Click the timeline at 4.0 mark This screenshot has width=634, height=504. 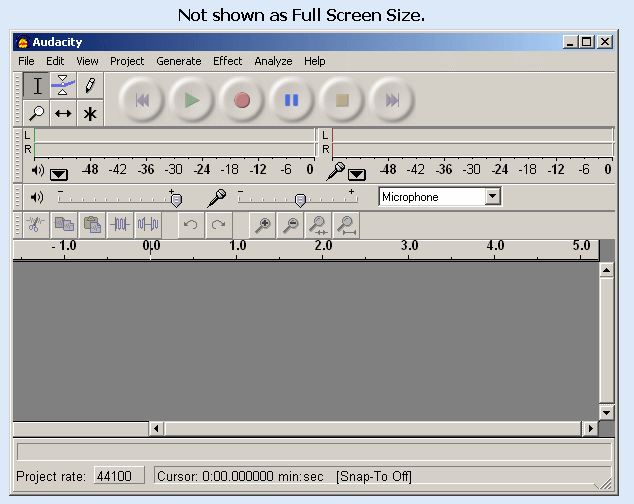tap(495, 246)
